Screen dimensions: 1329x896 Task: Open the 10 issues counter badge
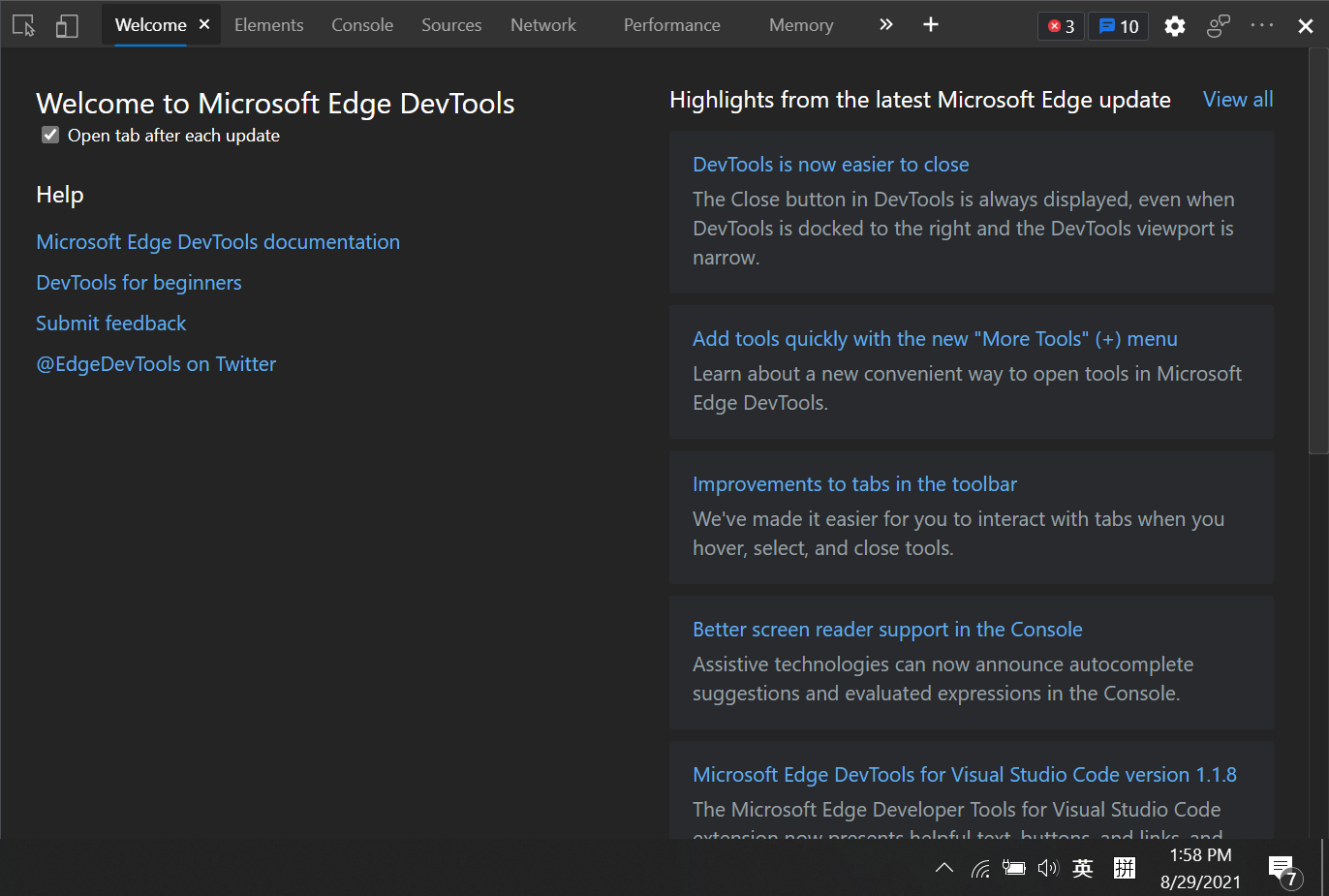click(1119, 26)
